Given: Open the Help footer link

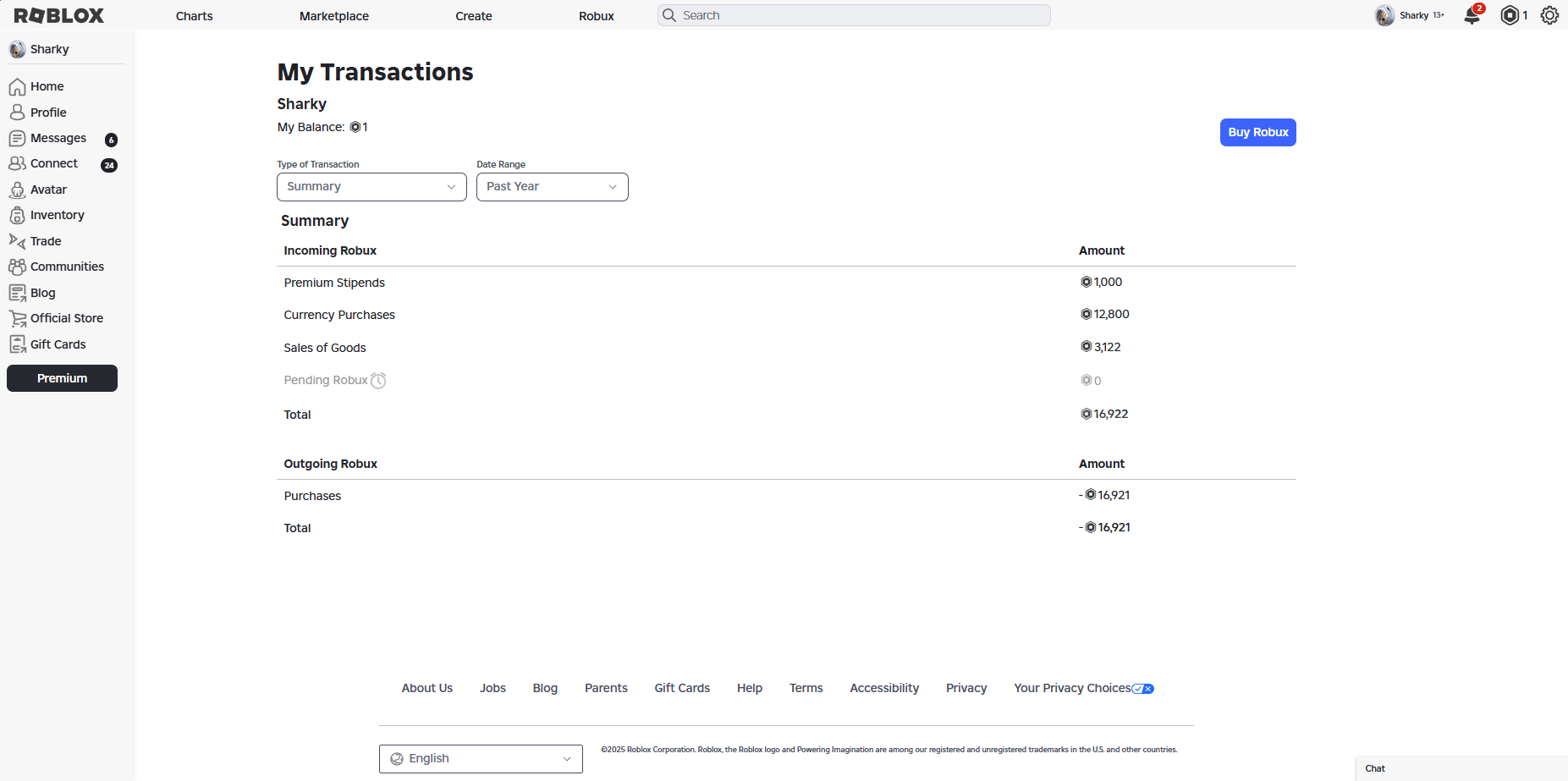Looking at the screenshot, I should 750,688.
